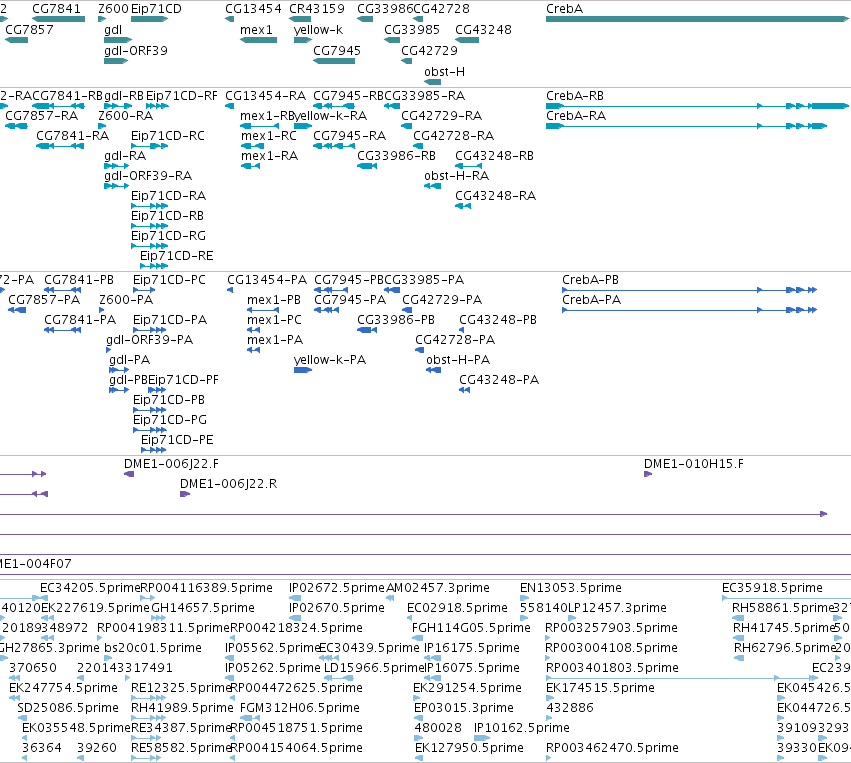The image size is (851, 763).
Task: Select the CrebA gene feature
Action: coord(697,19)
